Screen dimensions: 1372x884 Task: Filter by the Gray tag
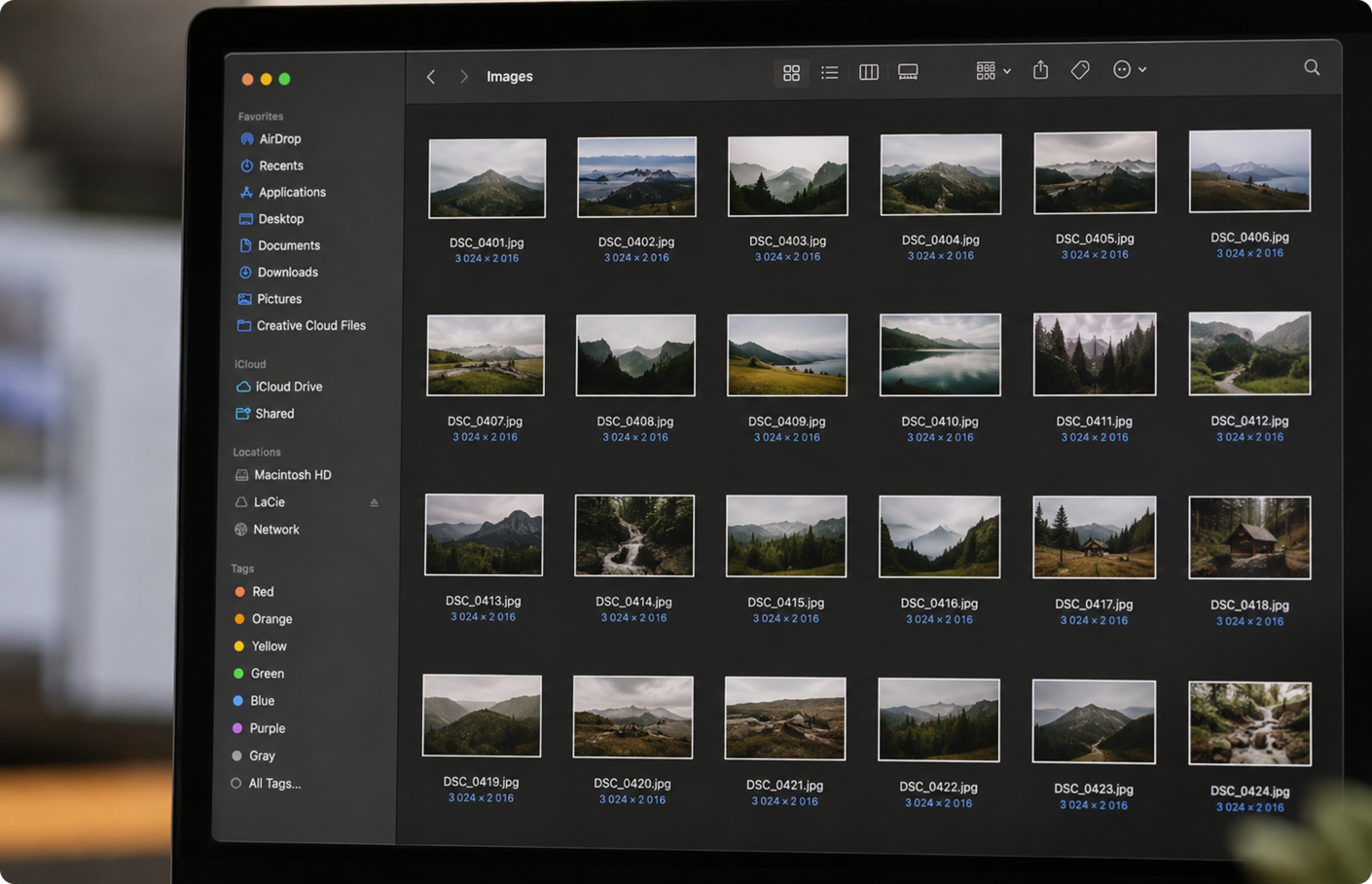coord(253,755)
